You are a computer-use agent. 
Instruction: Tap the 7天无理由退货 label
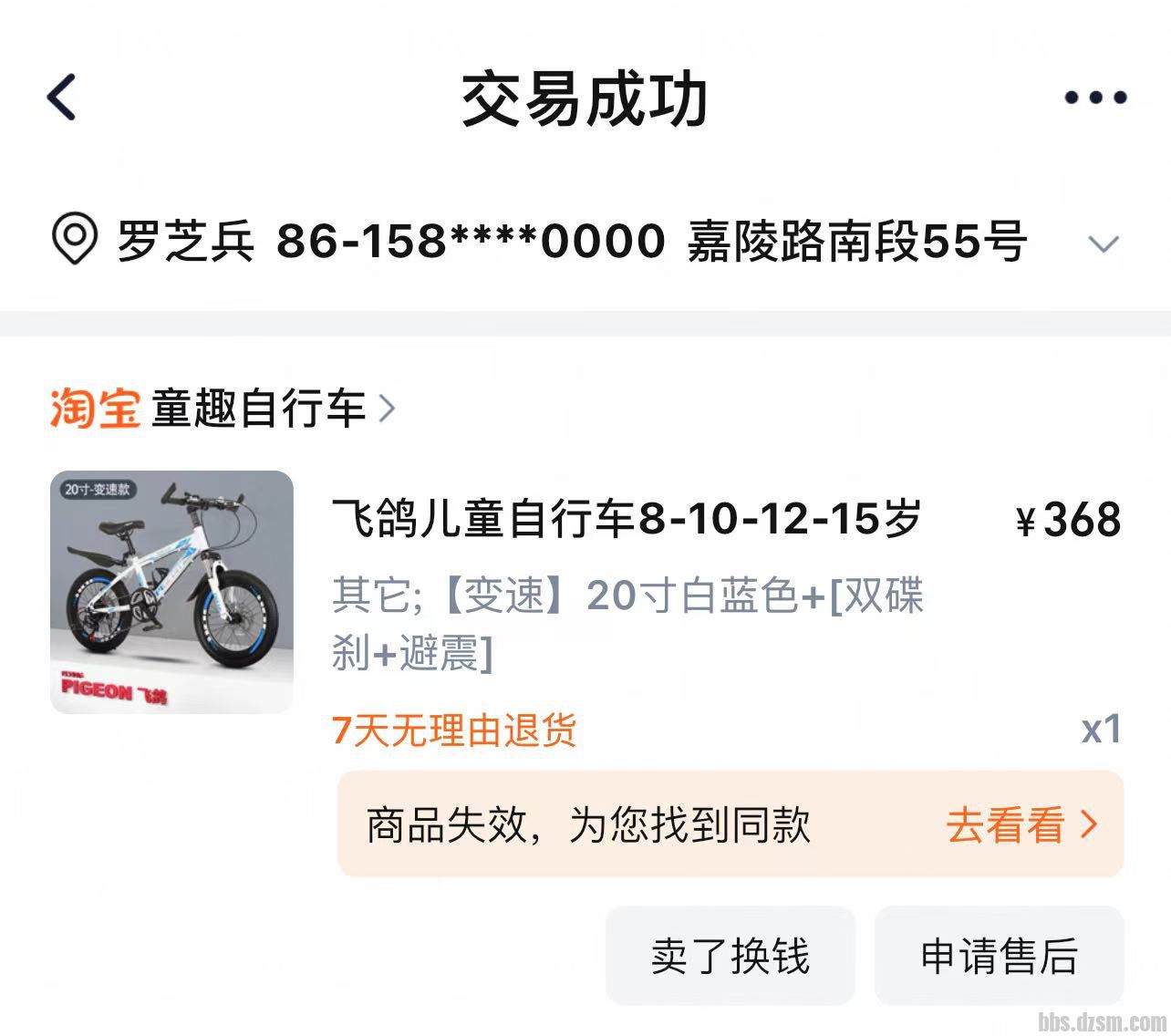click(454, 730)
